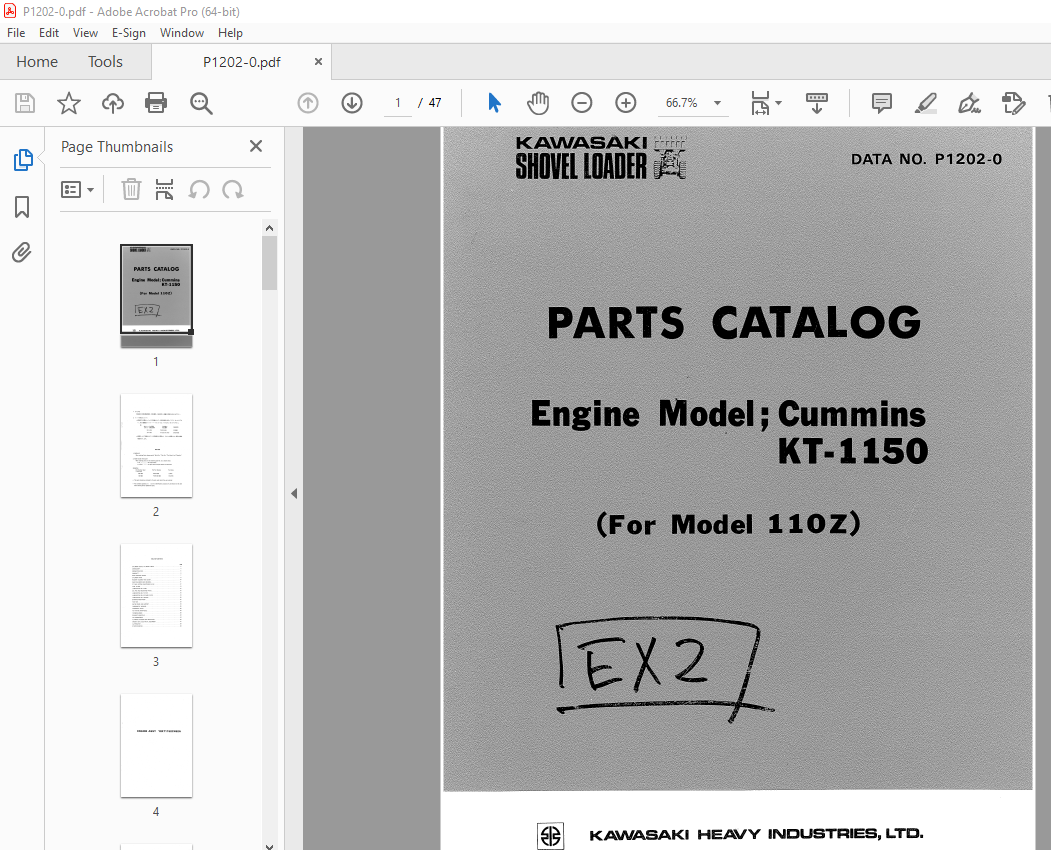Expand the fit page options arrow
Screen dimensions: 1051x850
pos(778,103)
